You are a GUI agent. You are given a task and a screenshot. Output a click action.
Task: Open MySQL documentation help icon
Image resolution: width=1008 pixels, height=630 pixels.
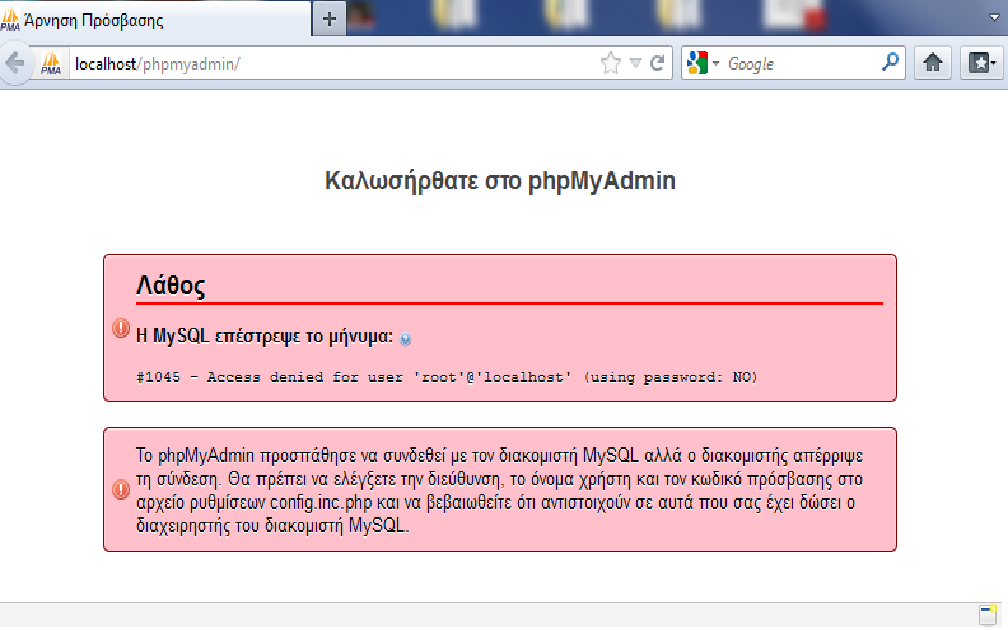[405, 339]
